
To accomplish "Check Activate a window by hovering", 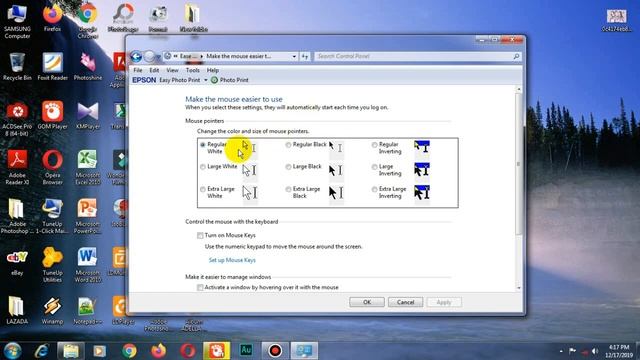I will pyautogui.click(x=200, y=288).
